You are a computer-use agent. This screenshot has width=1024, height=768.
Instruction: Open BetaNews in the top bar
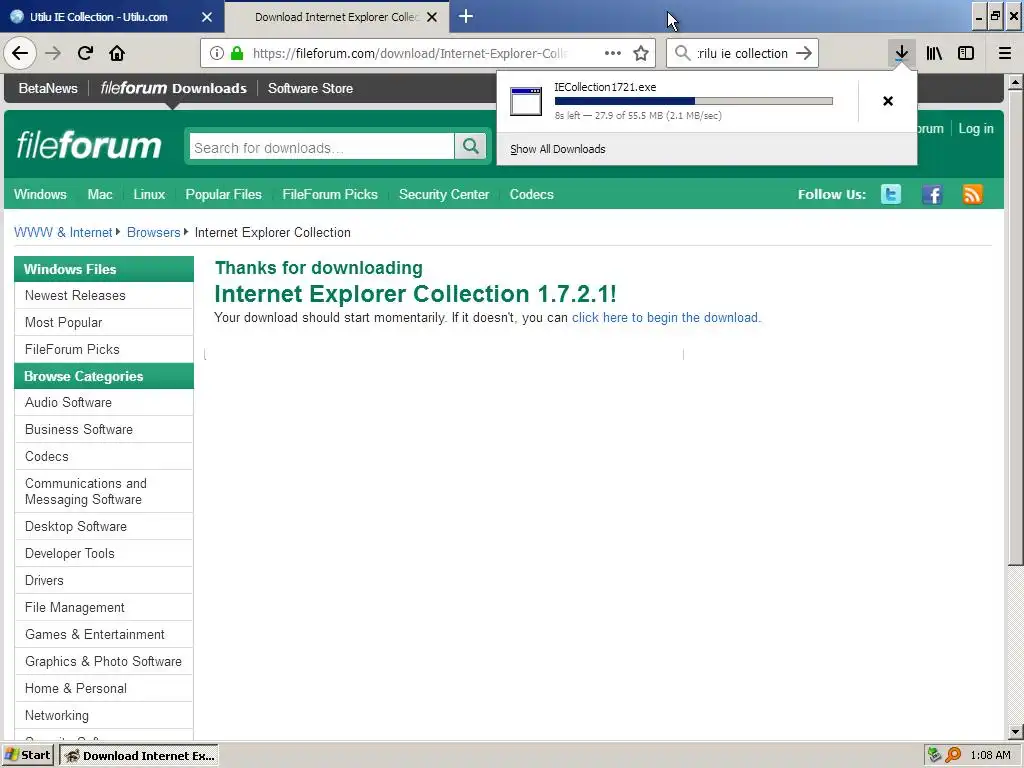[48, 88]
